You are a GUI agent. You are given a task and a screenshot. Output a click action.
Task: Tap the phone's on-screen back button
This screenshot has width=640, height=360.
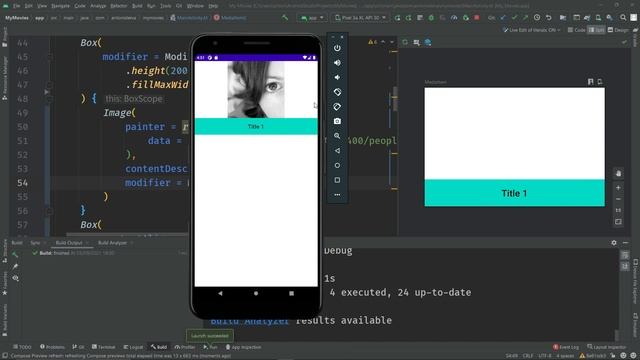coord(220,293)
